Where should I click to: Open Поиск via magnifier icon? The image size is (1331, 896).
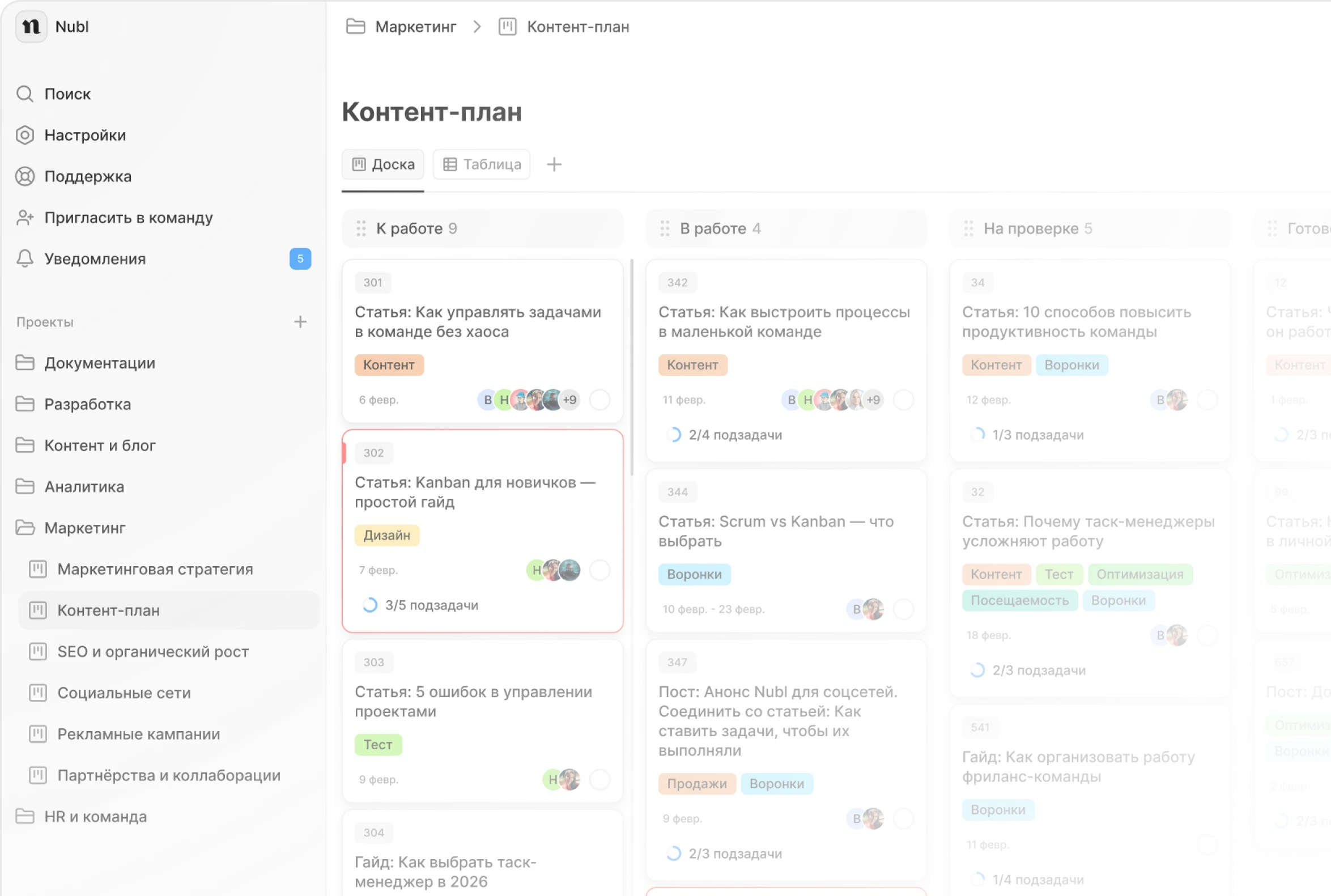(x=24, y=94)
